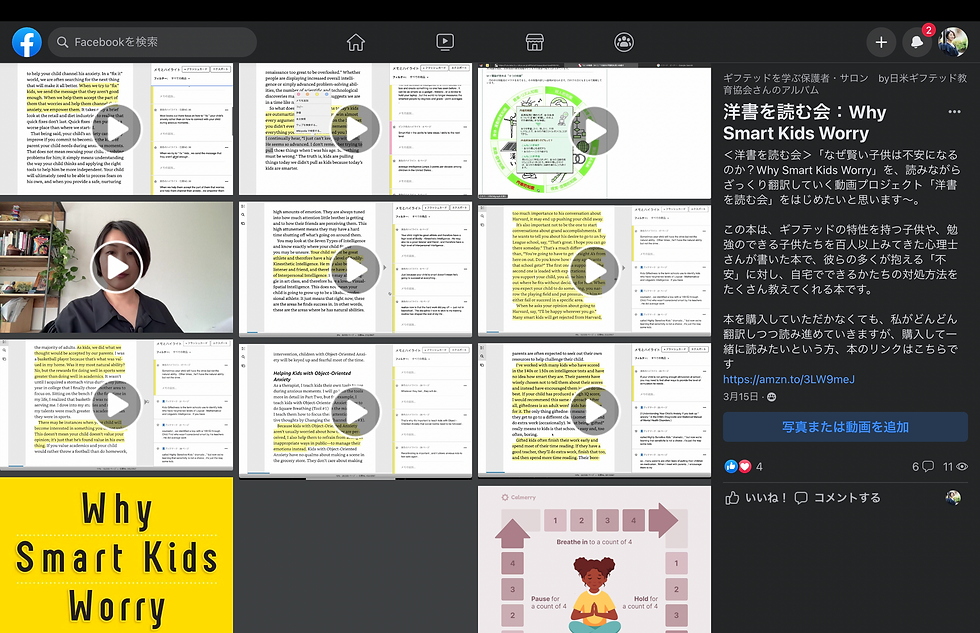The image size is (980, 633).
Task: View the like and heart reactions count
Action: [744, 466]
